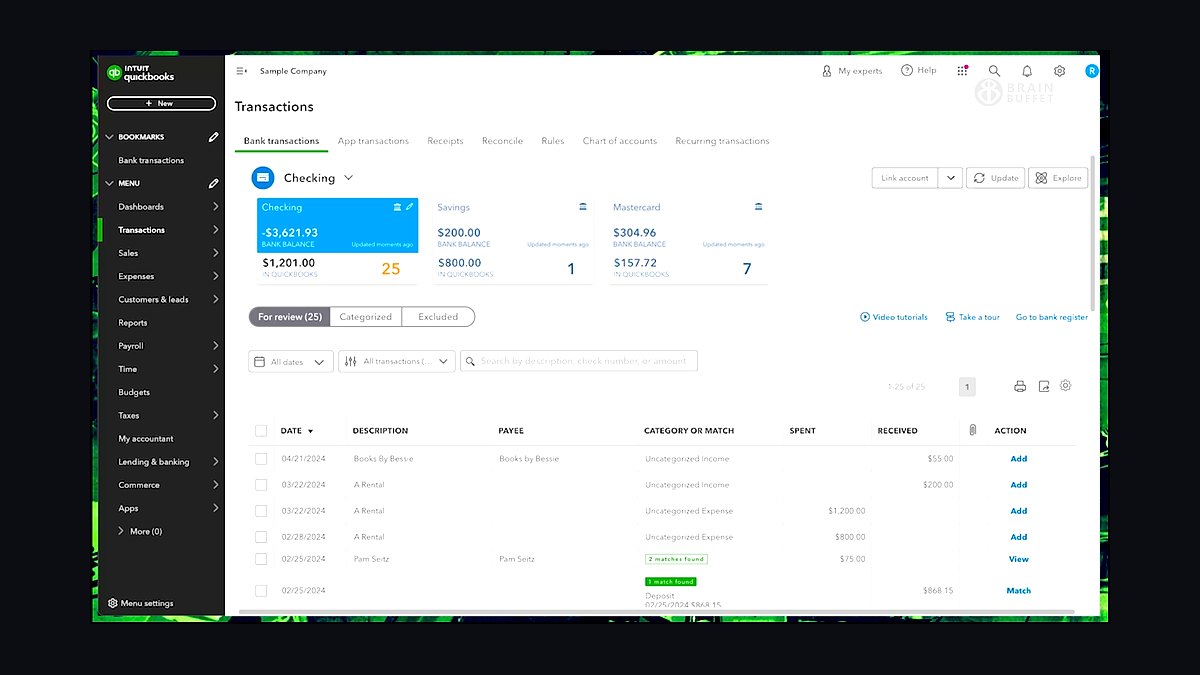View the Pam Seitz matches

click(1019, 559)
